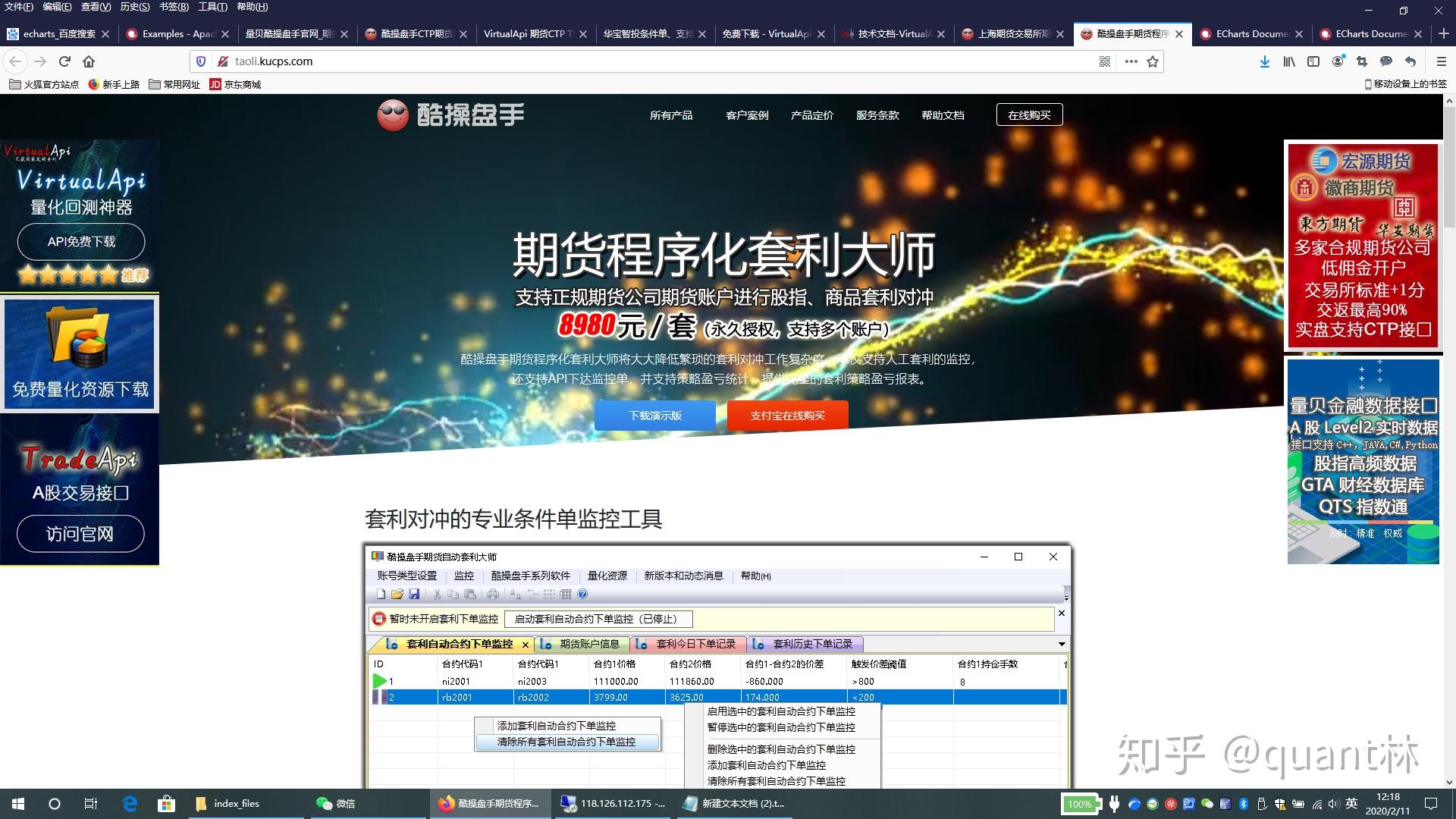Screen dimensions: 1456x819
Task: Click the undo curved arrow toolbar icon
Action: click(x=1410, y=61)
